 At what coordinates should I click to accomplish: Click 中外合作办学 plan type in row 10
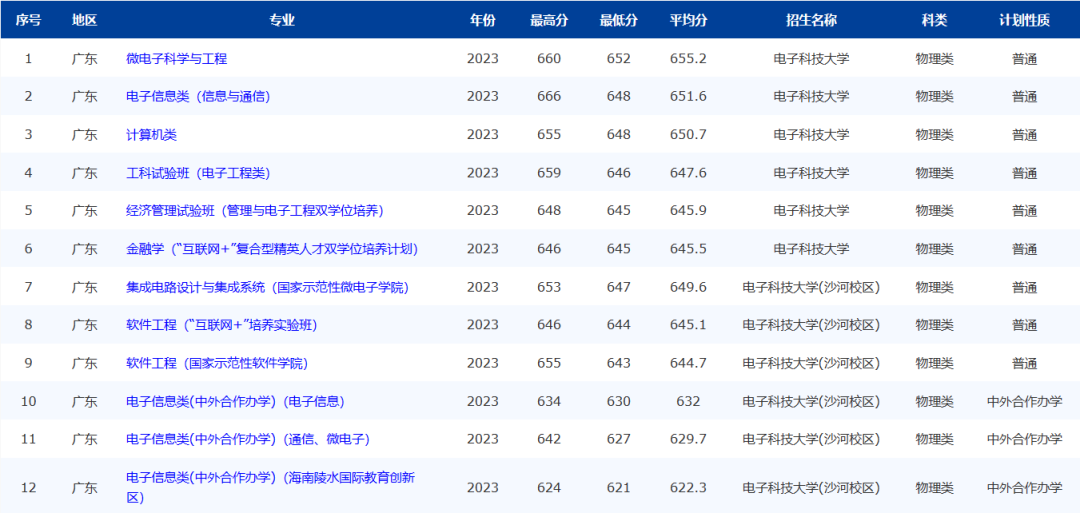[1025, 401]
